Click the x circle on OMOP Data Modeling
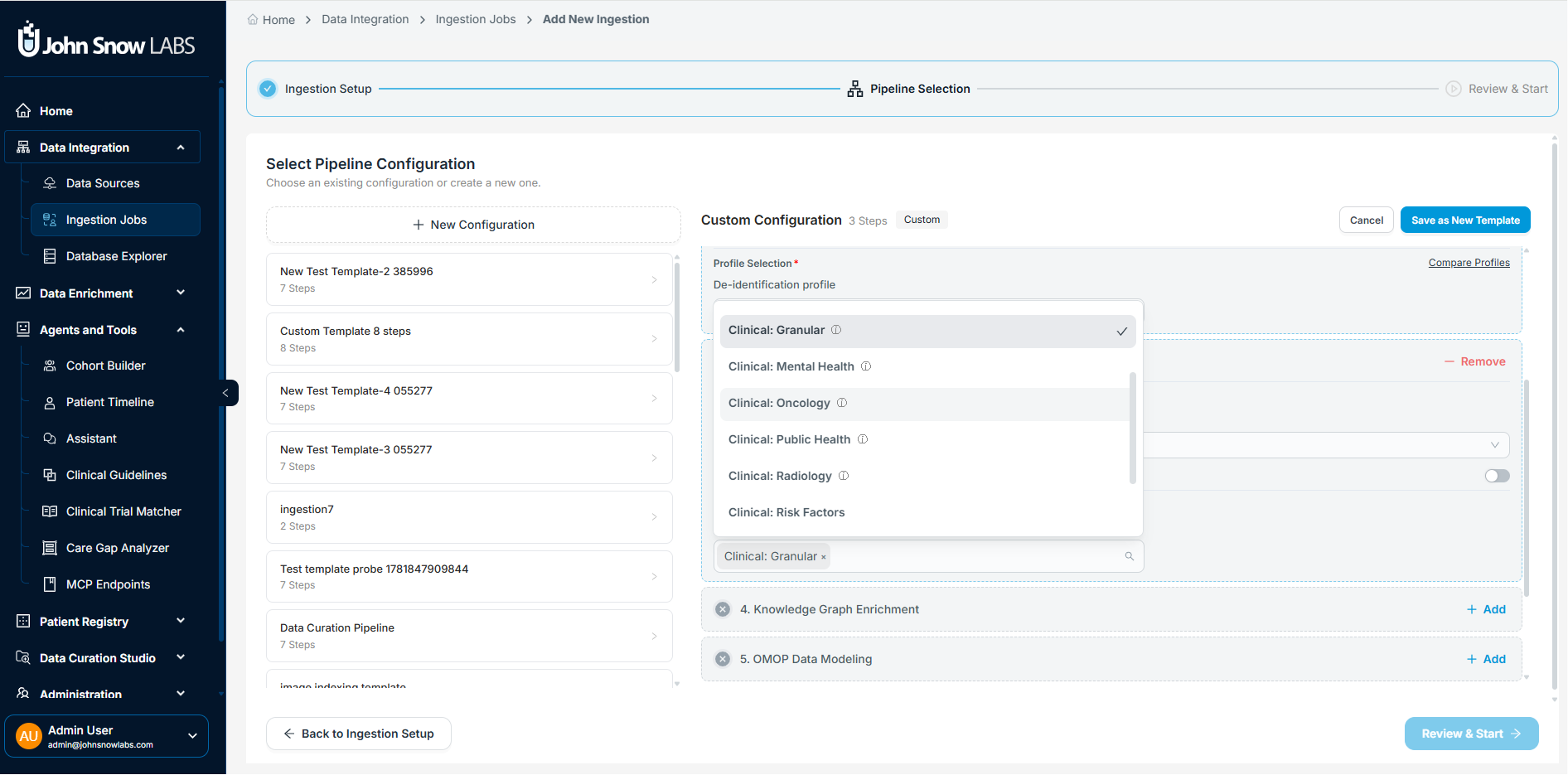 click(723, 659)
